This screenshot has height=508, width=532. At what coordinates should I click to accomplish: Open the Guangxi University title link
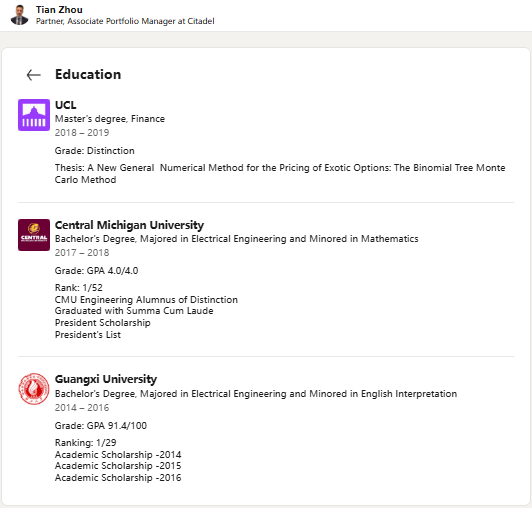(106, 379)
